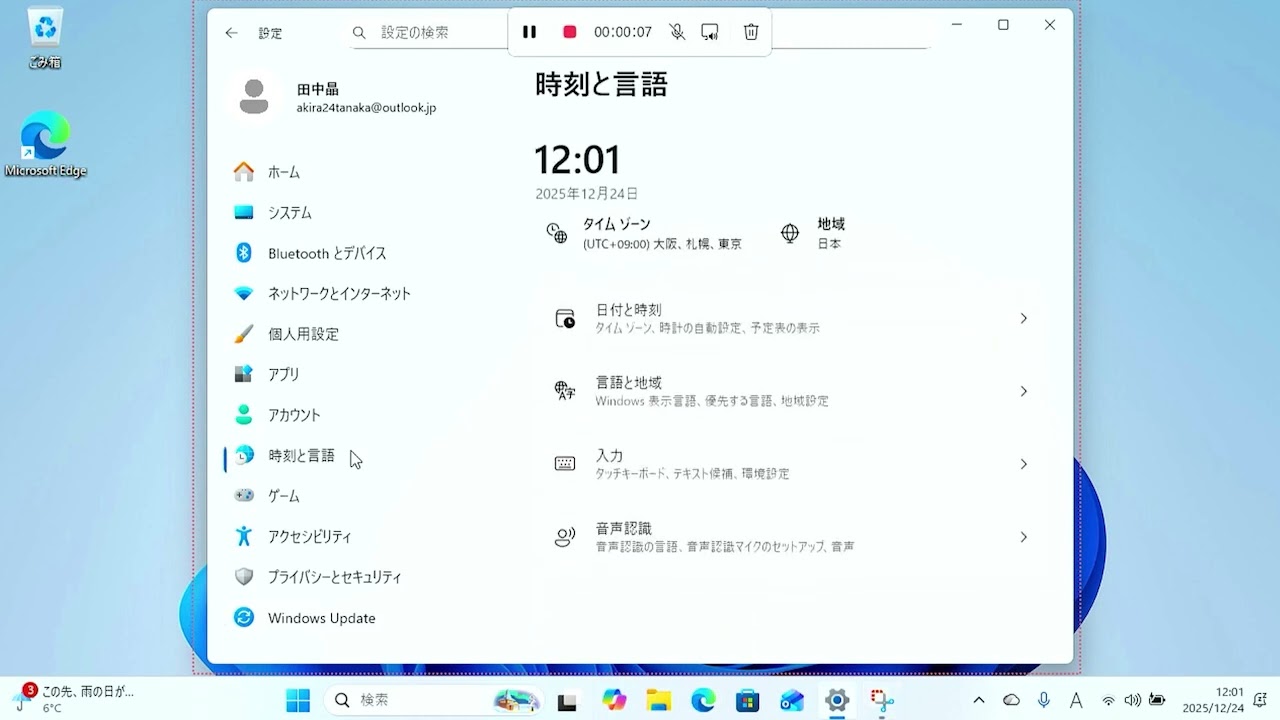Click the user avatar picture
The image size is (1280, 720).
[x=254, y=97]
